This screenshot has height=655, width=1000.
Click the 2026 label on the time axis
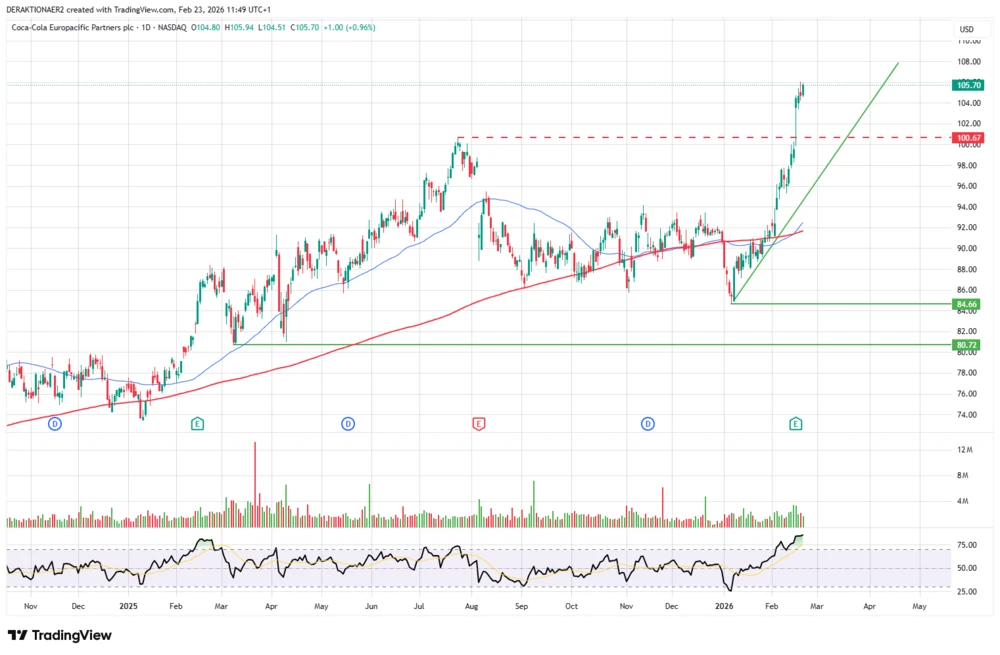click(723, 606)
